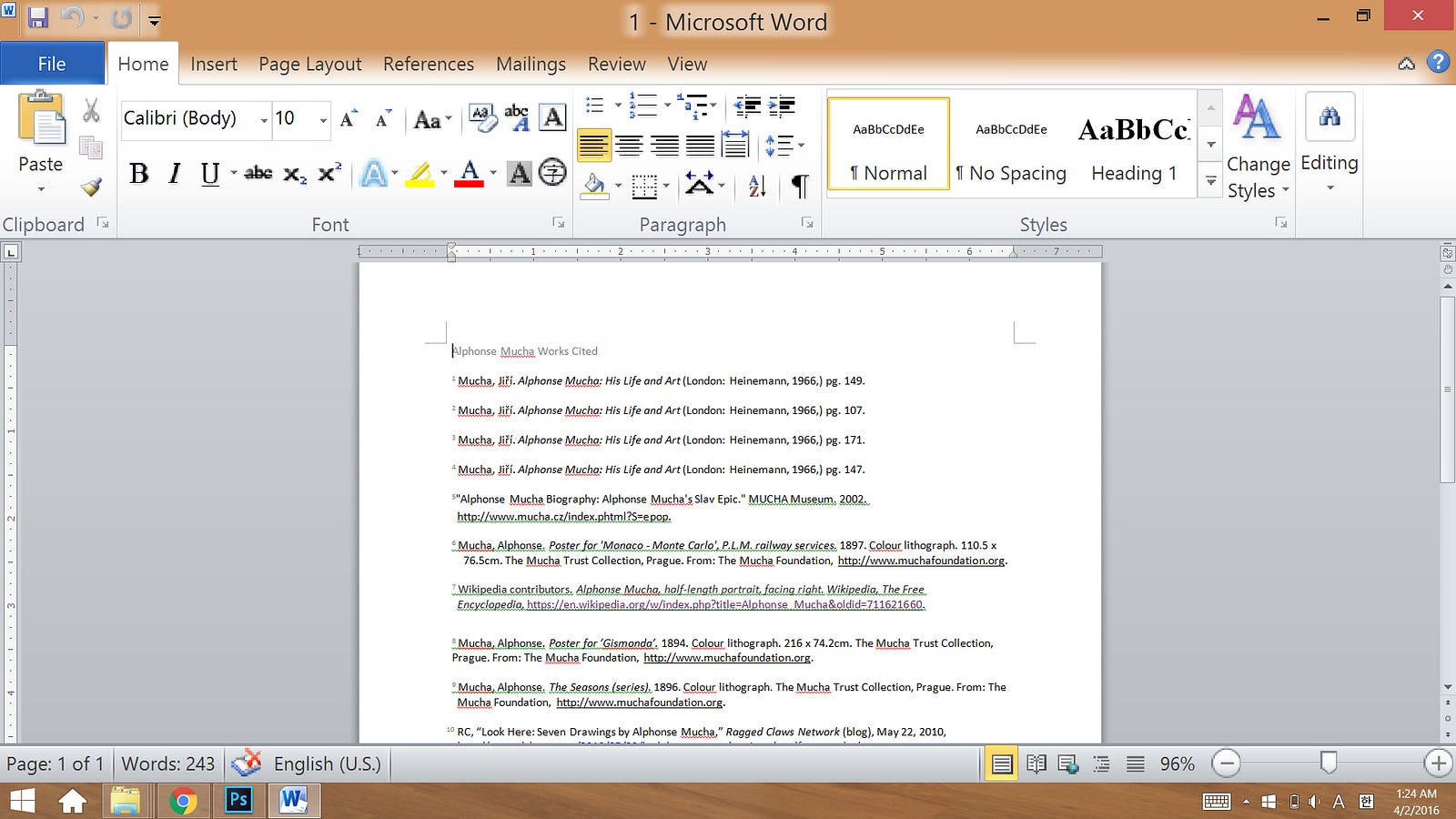Click the Format Painter brush icon

pyautogui.click(x=91, y=187)
